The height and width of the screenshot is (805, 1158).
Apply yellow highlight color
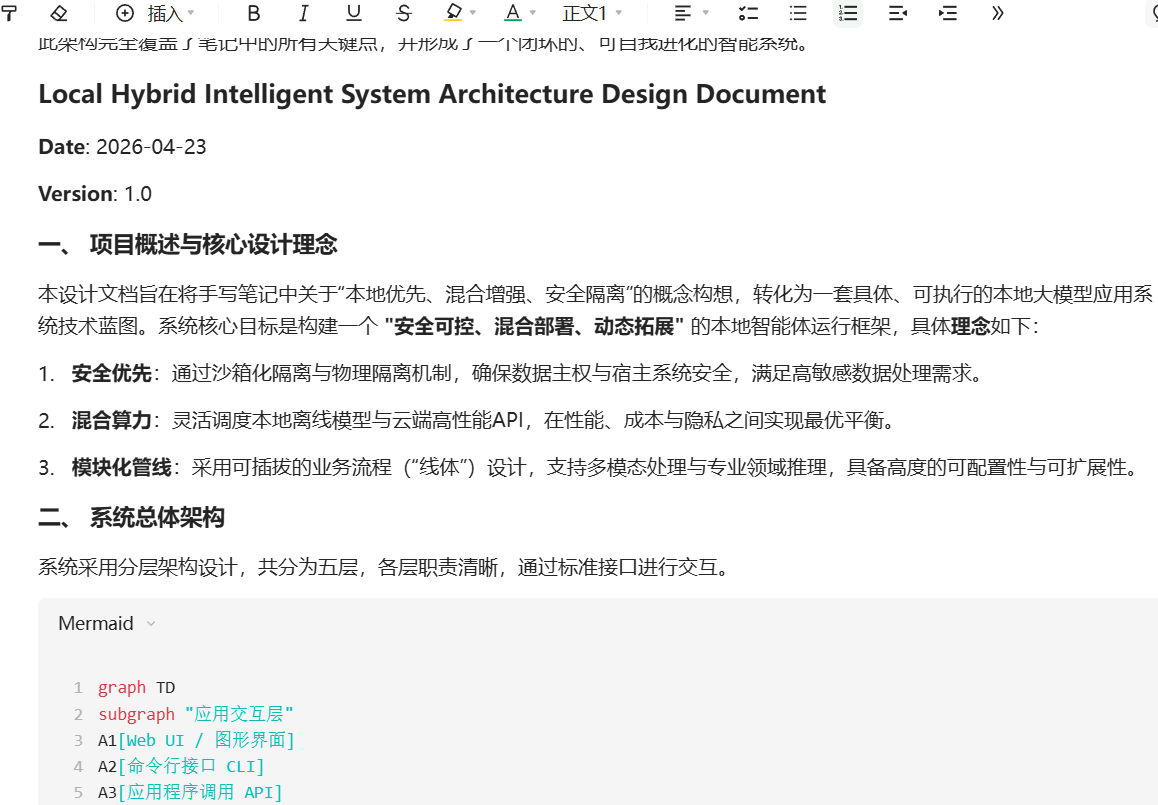click(x=453, y=13)
